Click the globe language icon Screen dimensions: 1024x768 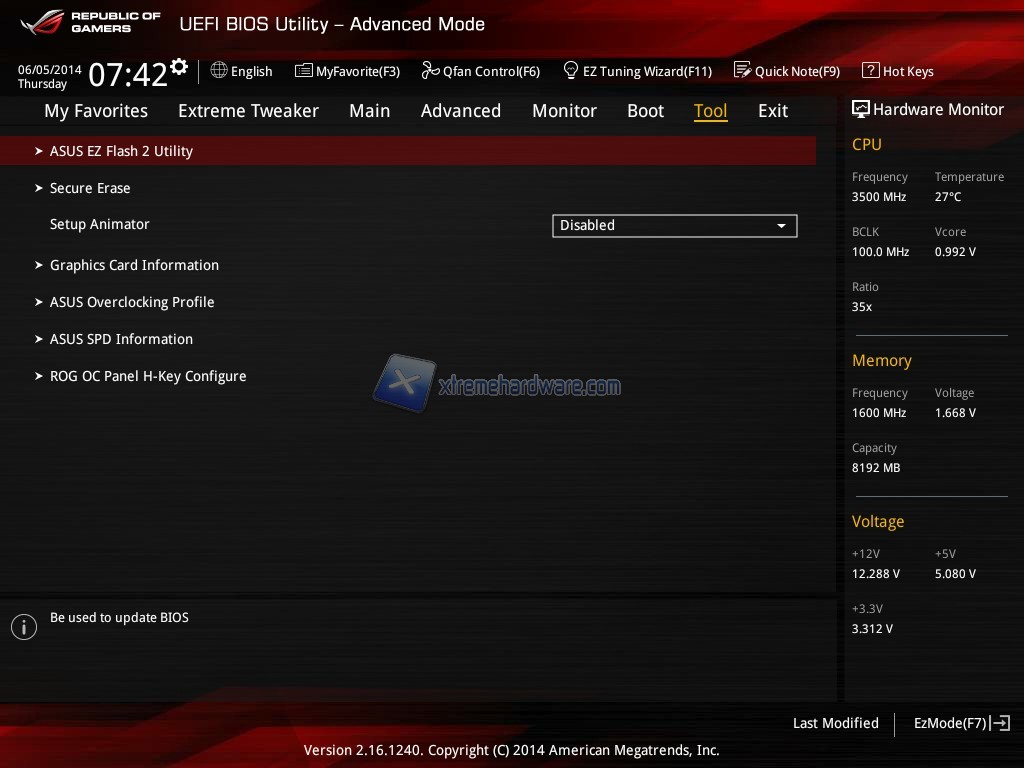(x=219, y=71)
